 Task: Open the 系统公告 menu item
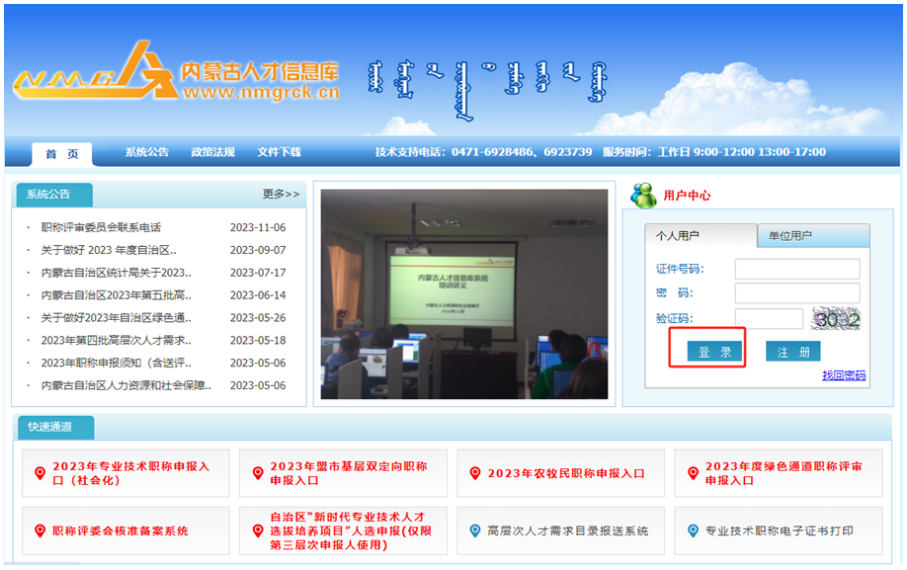(x=147, y=152)
